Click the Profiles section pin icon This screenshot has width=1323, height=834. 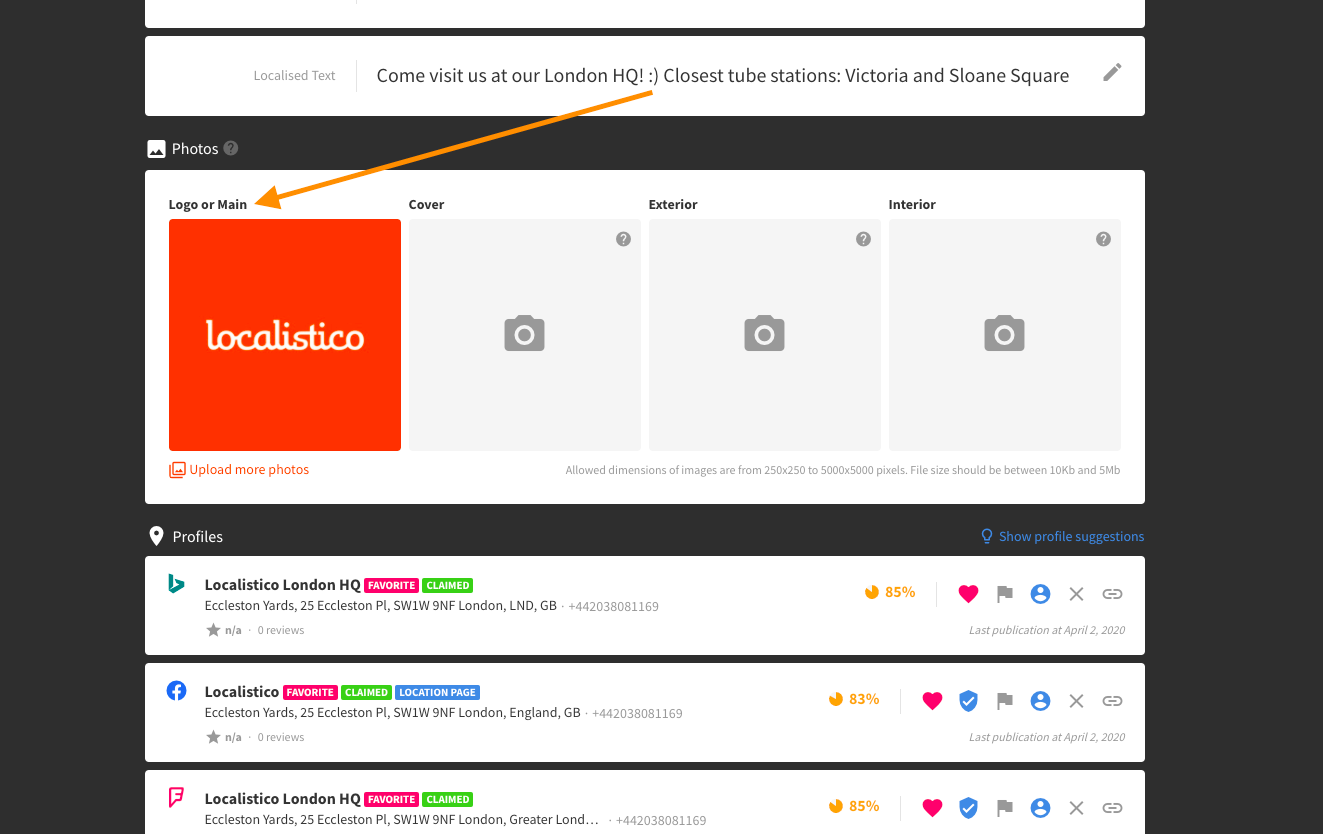coord(156,536)
